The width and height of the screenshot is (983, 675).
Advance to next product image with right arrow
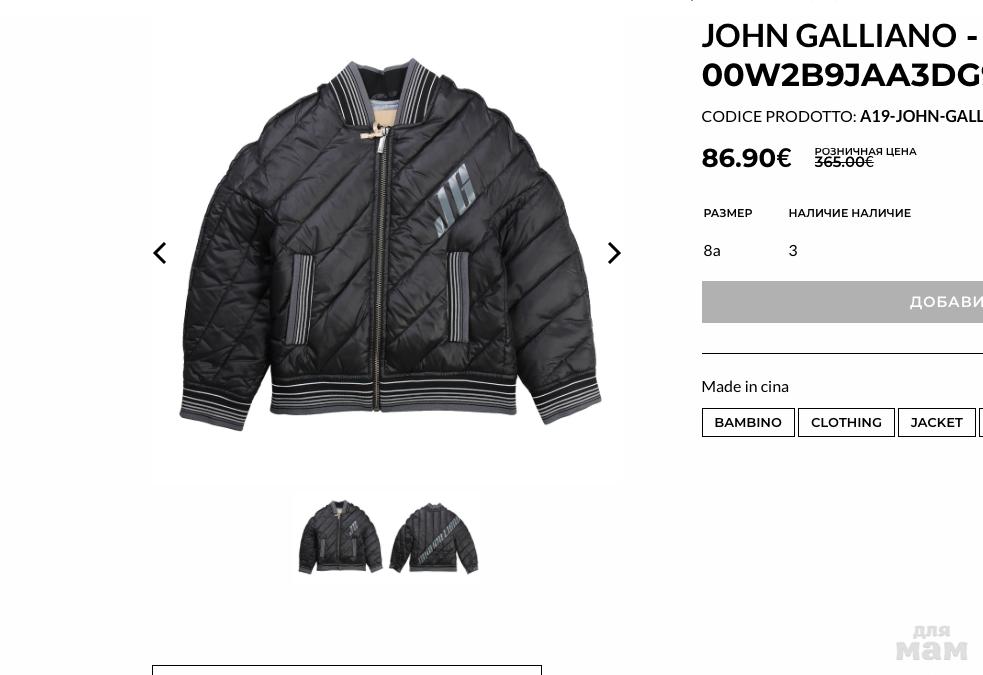614,253
